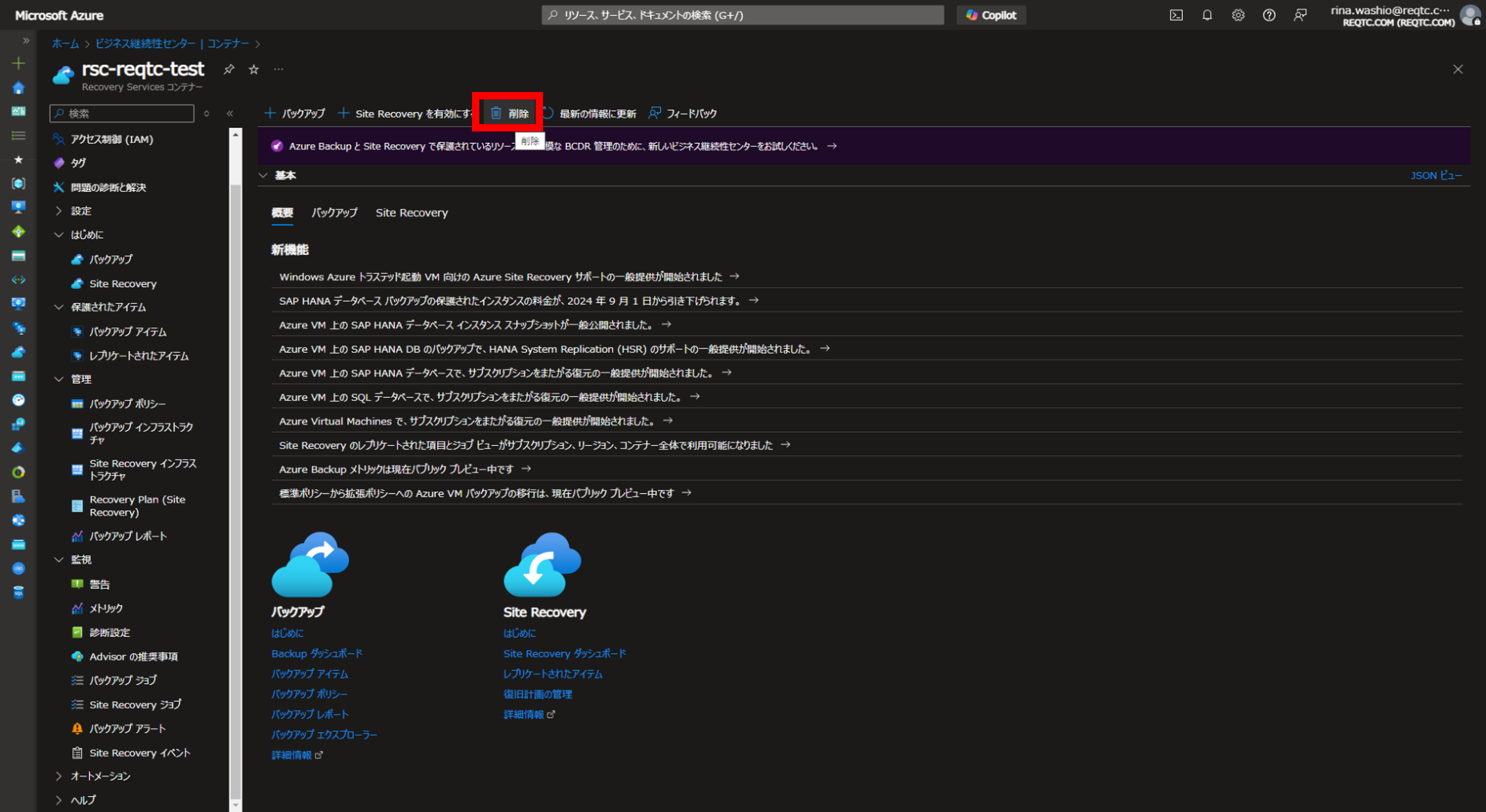This screenshot has height=812, width=1486.
Task: Pin rsc-reqtc-test to dashboard
Action: point(229,69)
